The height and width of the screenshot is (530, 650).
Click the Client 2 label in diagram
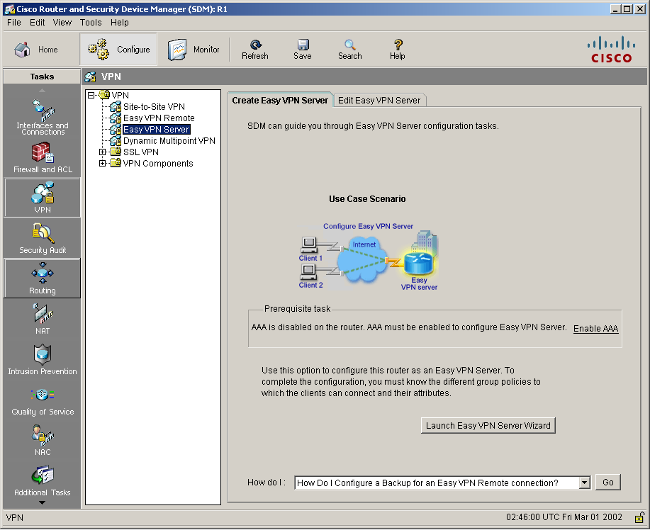310,285
